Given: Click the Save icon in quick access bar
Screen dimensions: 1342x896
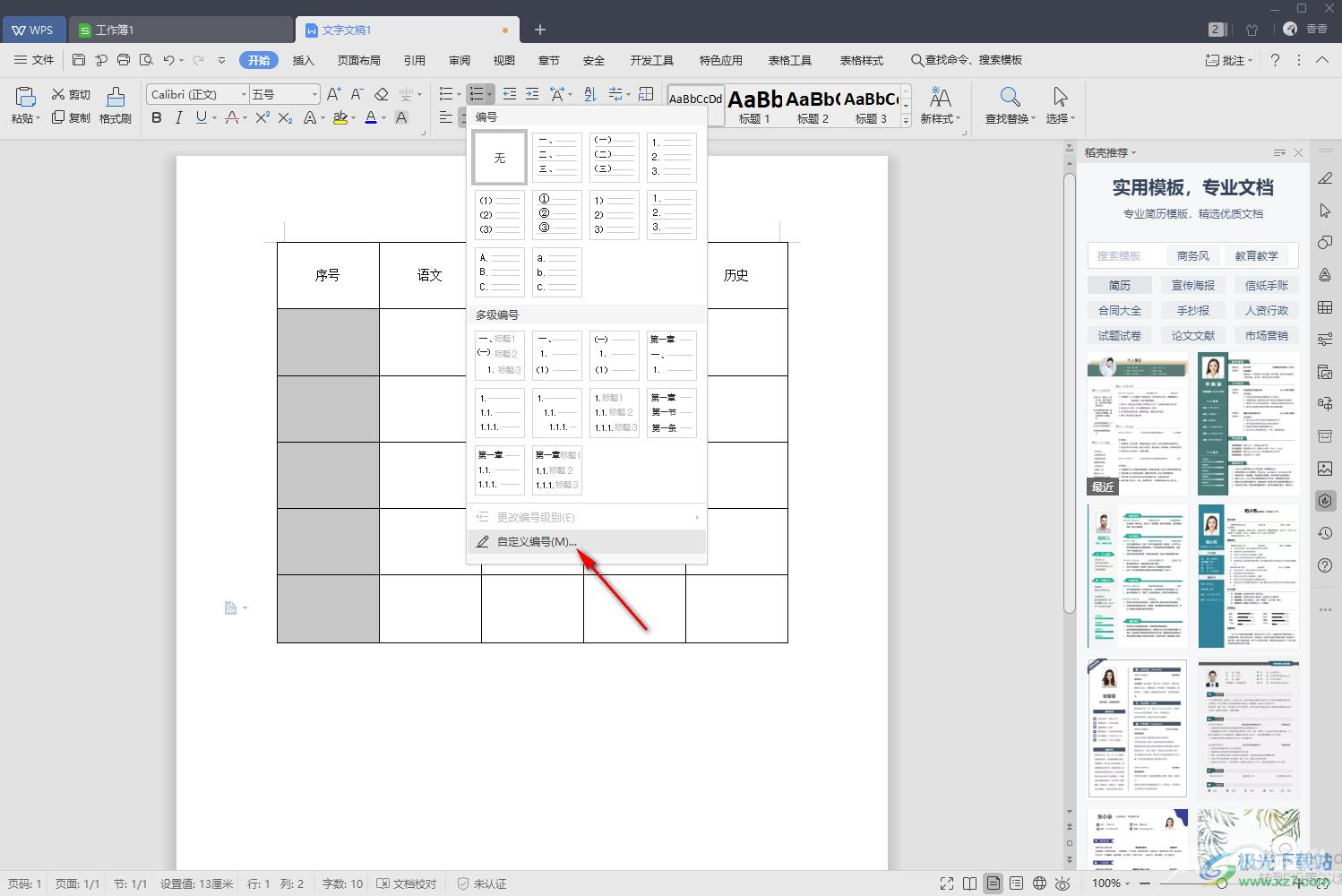Looking at the screenshot, I should 79,60.
